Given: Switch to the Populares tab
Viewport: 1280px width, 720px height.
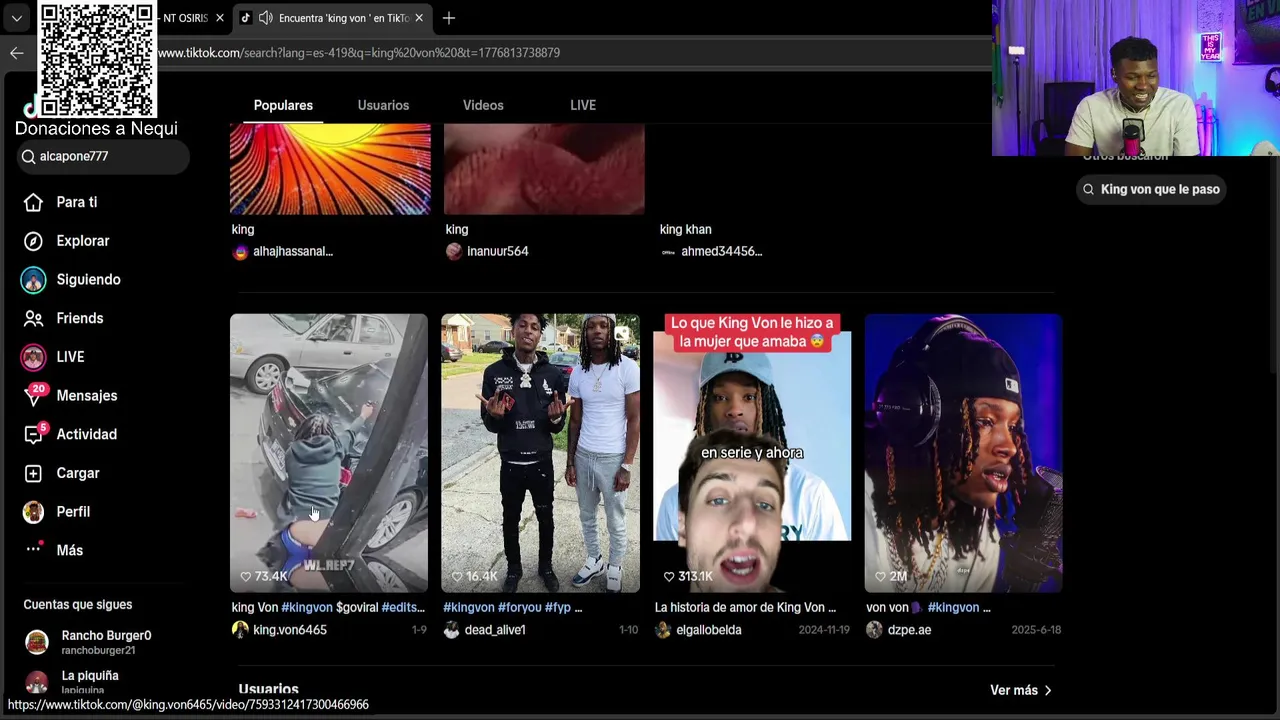Looking at the screenshot, I should [283, 105].
